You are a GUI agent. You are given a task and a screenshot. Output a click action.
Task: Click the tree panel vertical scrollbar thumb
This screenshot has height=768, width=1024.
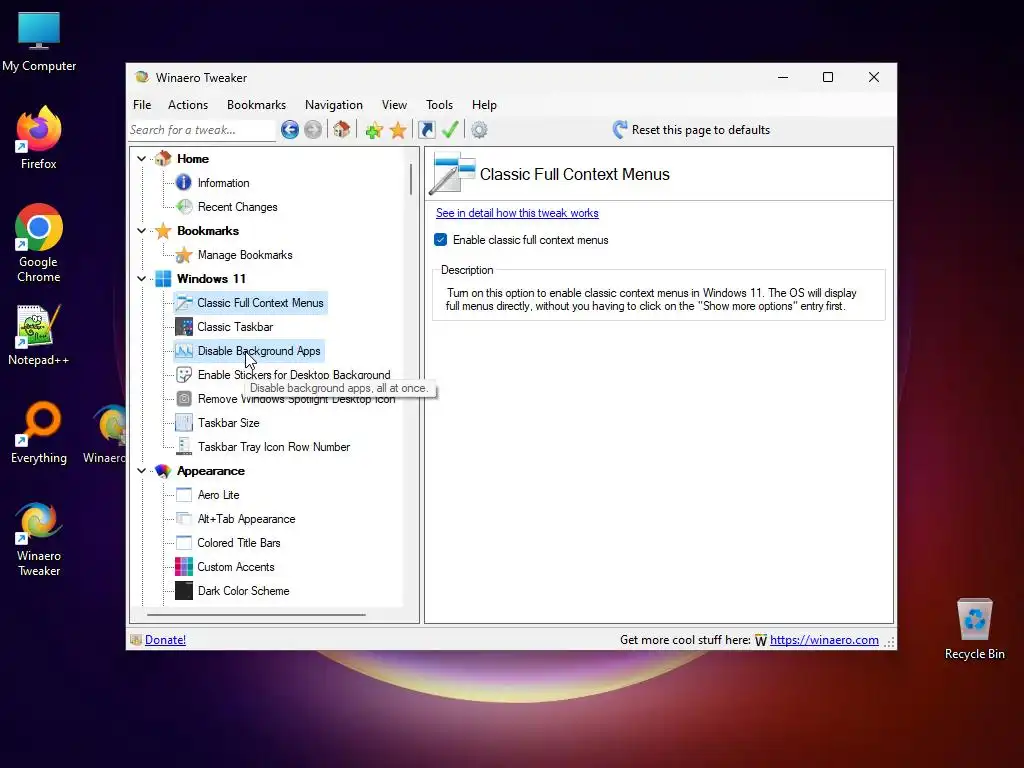pos(411,179)
